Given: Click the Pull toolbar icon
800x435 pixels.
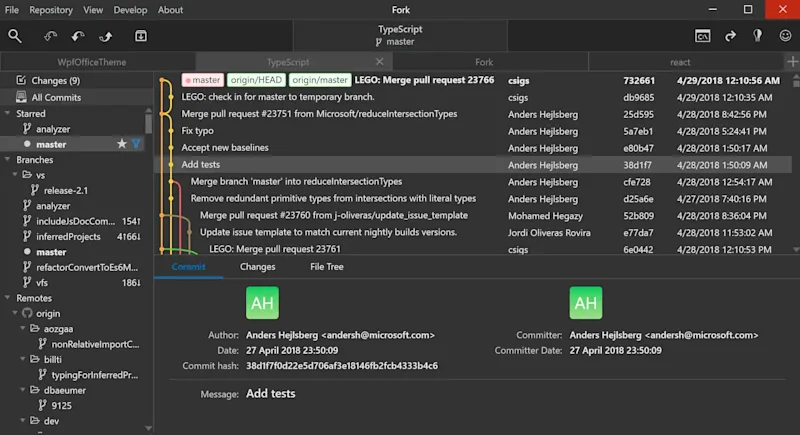Looking at the screenshot, I should click(78, 36).
